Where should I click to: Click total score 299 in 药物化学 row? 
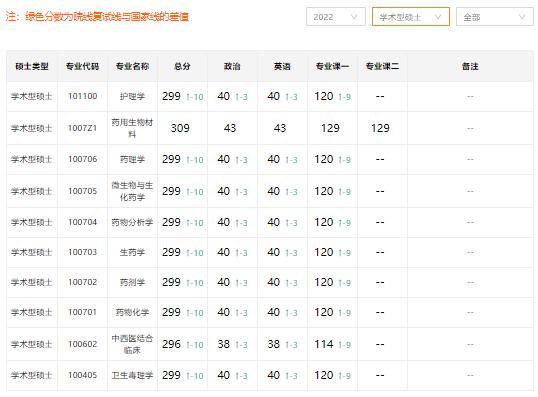(171, 312)
